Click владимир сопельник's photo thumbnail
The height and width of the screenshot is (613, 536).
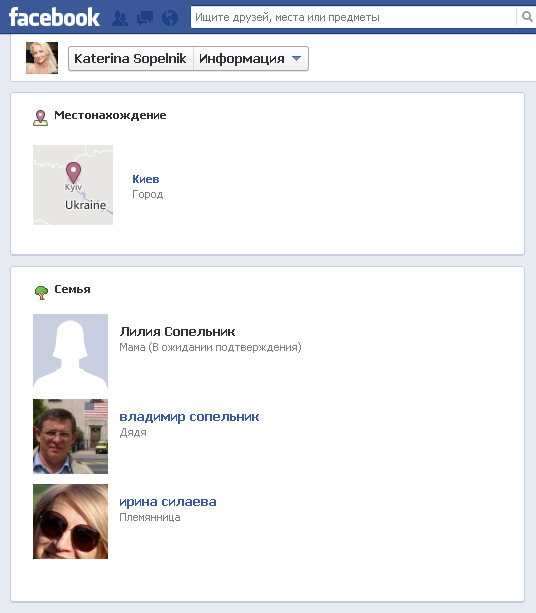[70, 436]
